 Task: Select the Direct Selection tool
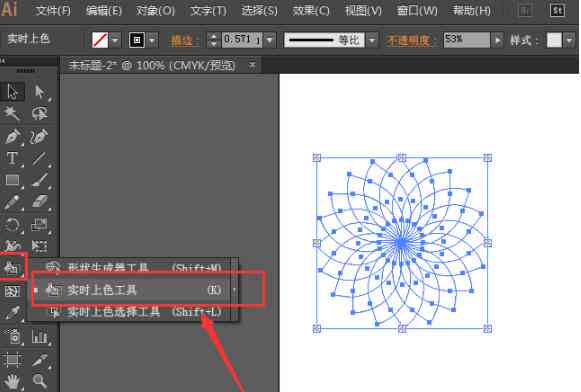click(x=40, y=92)
